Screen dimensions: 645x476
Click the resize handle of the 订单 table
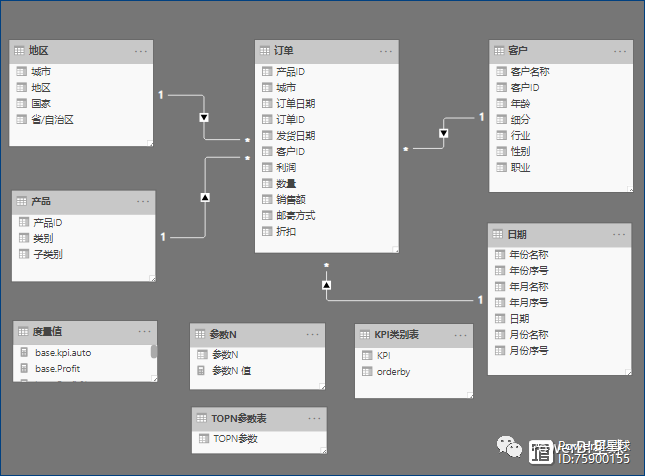click(395, 250)
